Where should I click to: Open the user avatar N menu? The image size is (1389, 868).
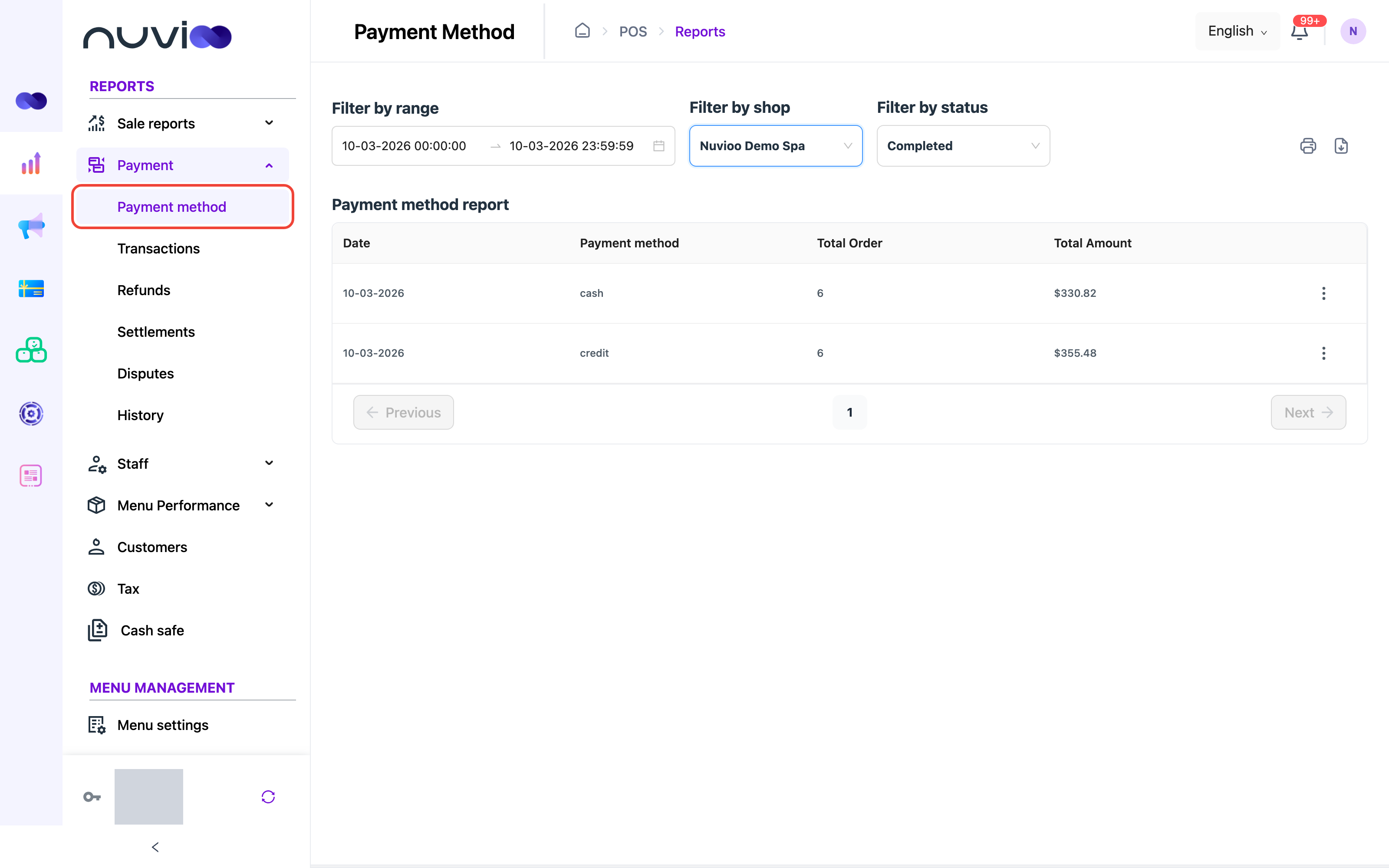pyautogui.click(x=1353, y=32)
